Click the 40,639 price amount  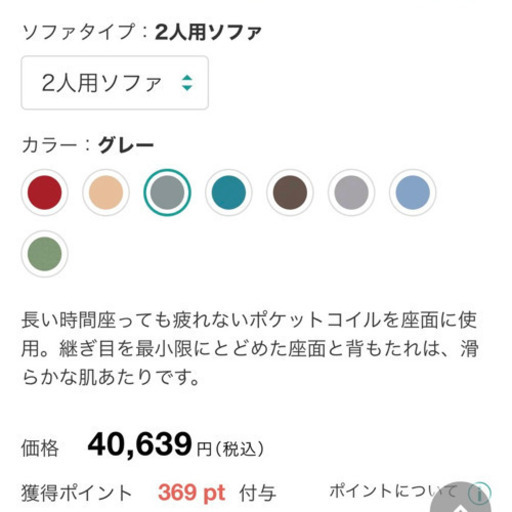click(x=140, y=444)
